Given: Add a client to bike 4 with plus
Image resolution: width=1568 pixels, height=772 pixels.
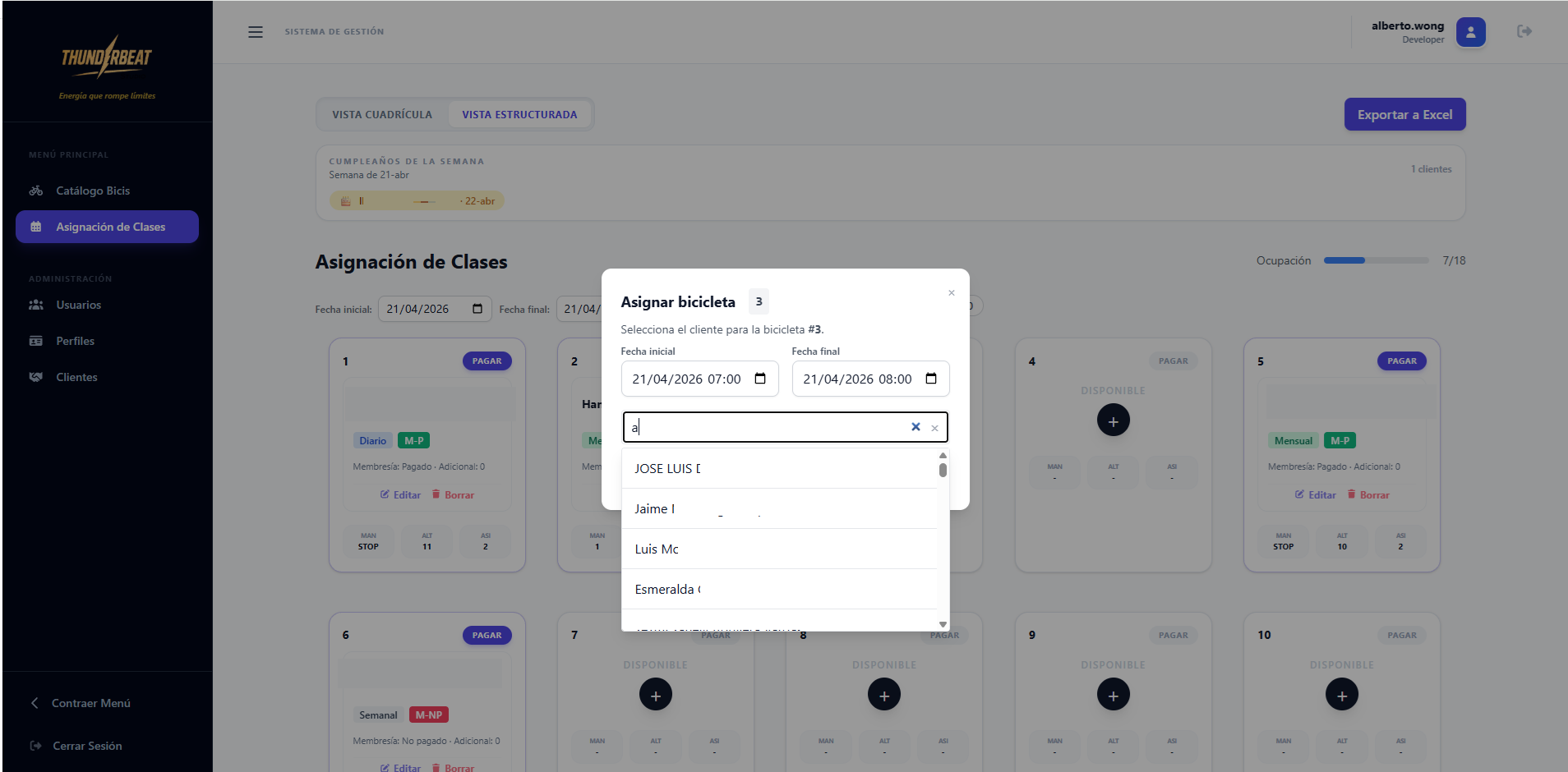Looking at the screenshot, I should click(x=1113, y=420).
